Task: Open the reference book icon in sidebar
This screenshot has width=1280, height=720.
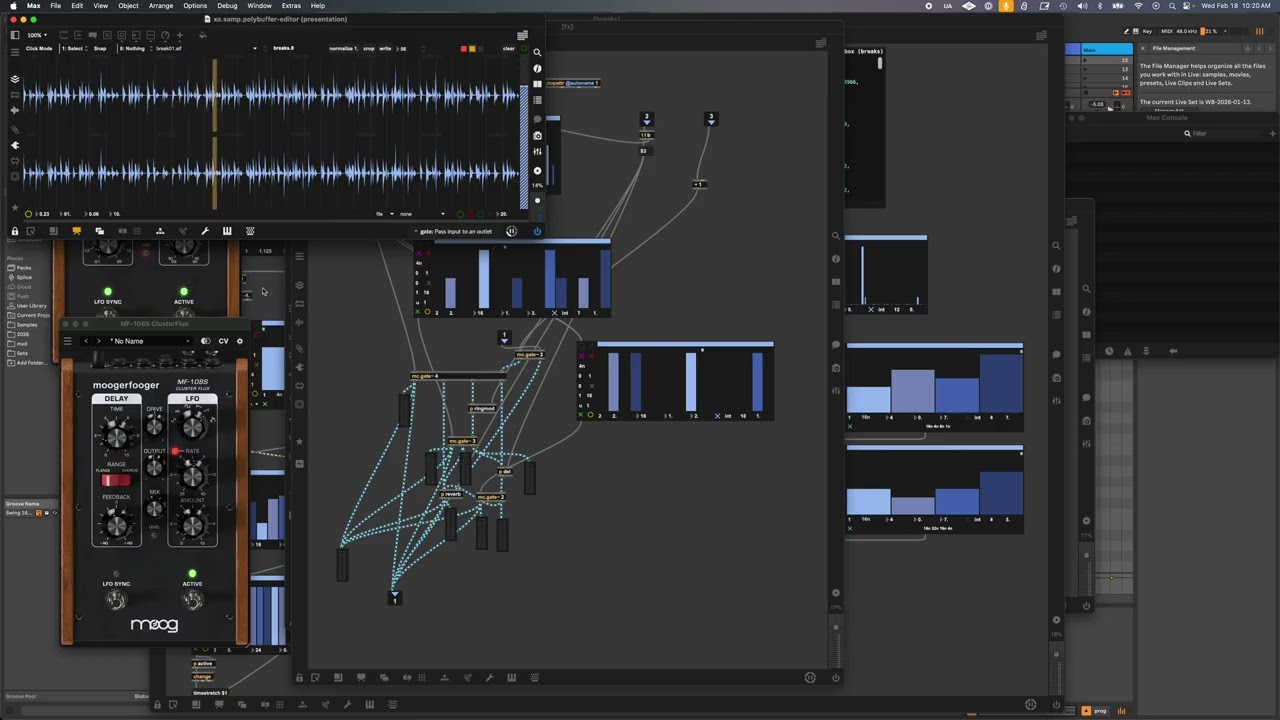Action: [x=537, y=84]
